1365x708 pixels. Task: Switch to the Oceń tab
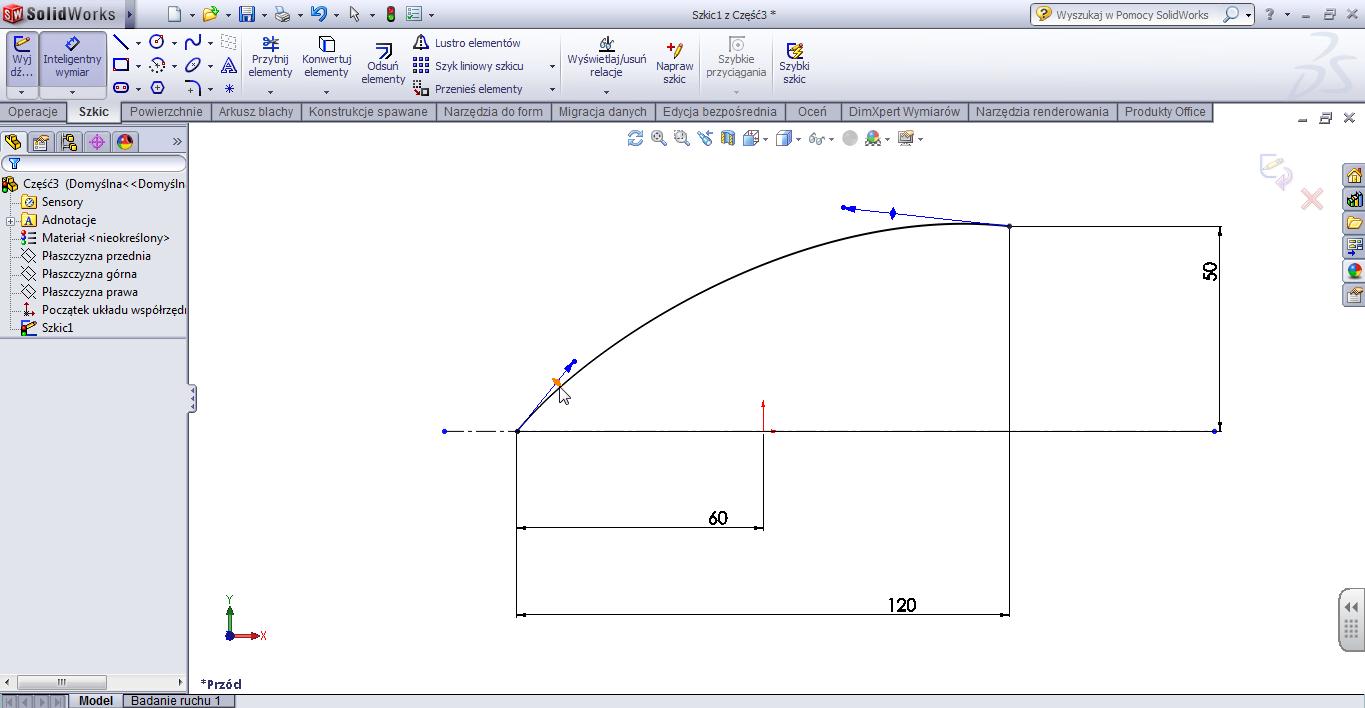pyautogui.click(x=812, y=112)
